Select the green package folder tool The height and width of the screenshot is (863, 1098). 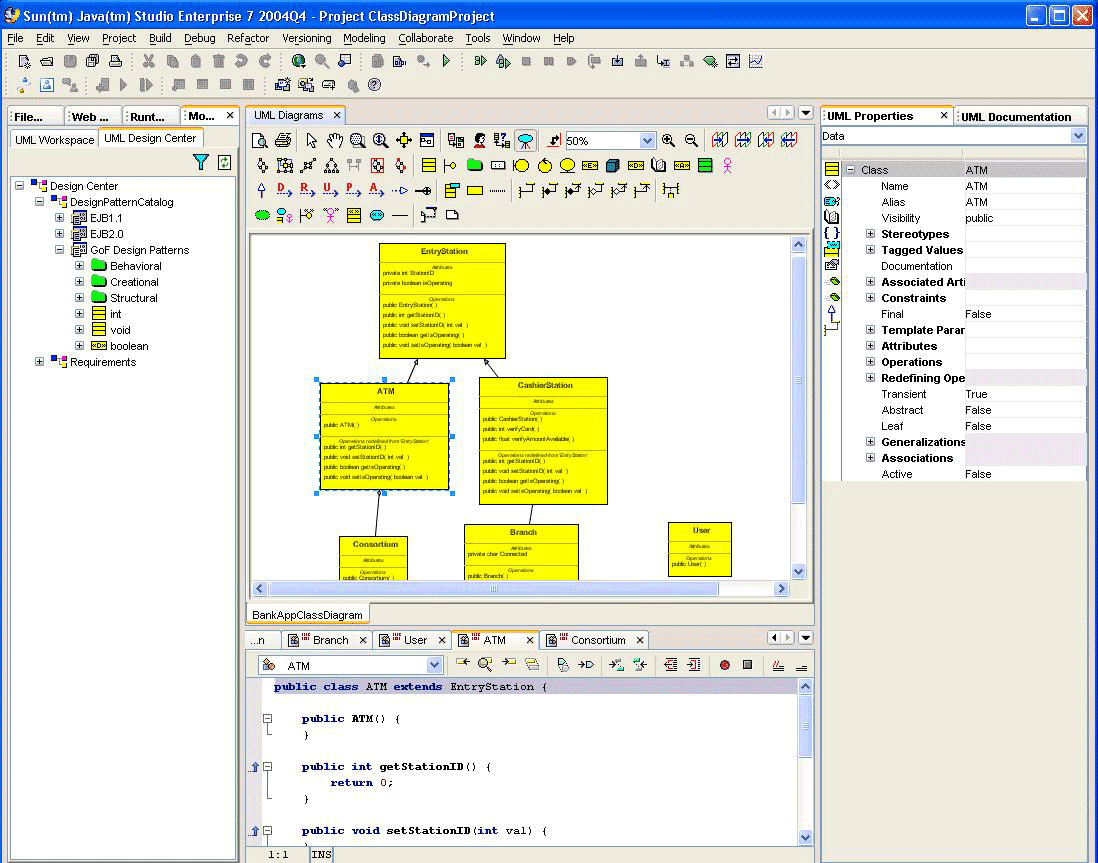(x=475, y=165)
